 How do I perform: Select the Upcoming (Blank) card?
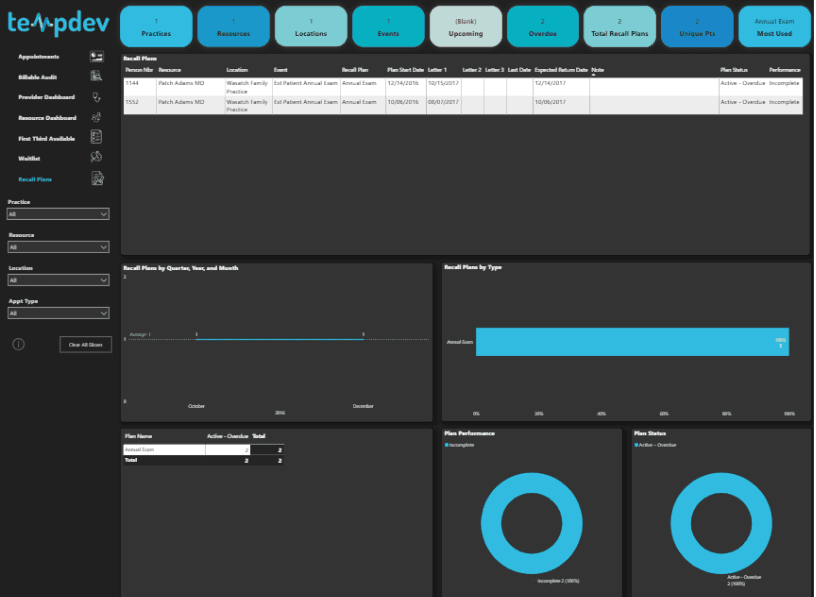click(465, 27)
